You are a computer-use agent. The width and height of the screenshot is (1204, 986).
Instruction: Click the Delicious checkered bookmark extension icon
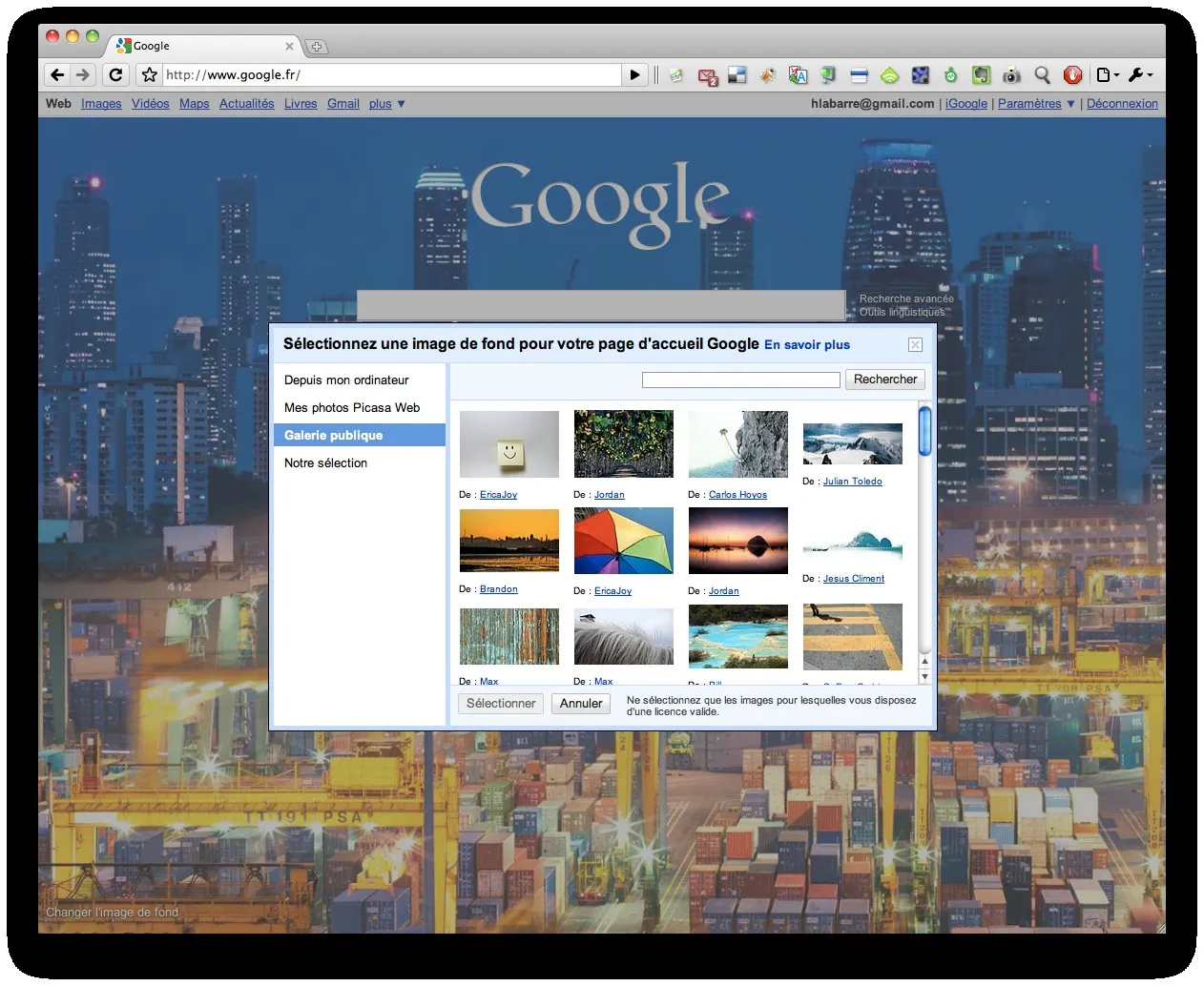[737, 74]
